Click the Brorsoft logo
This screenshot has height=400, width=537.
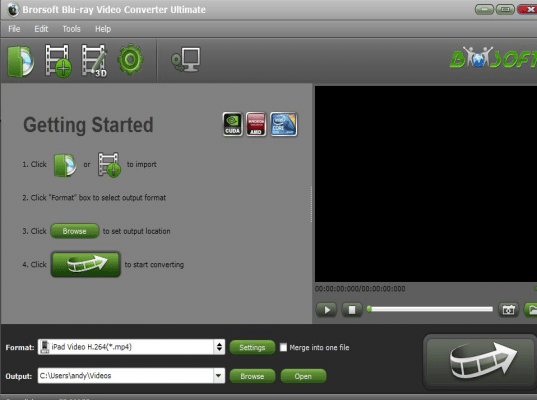(x=493, y=58)
